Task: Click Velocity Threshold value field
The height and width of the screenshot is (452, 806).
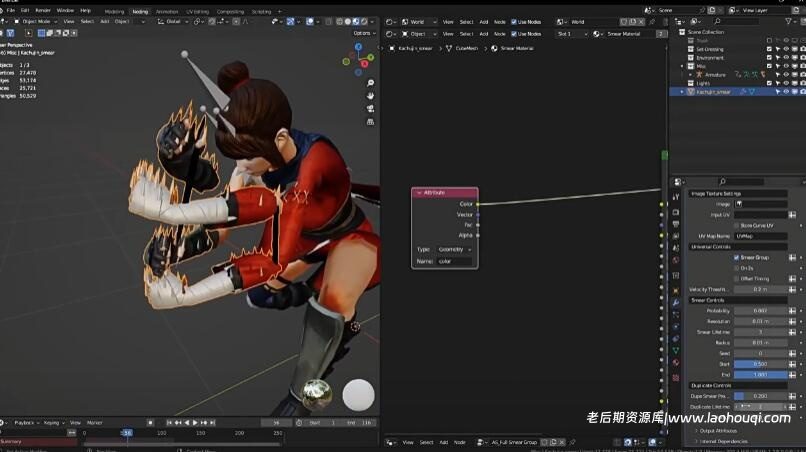Action: tap(760, 290)
